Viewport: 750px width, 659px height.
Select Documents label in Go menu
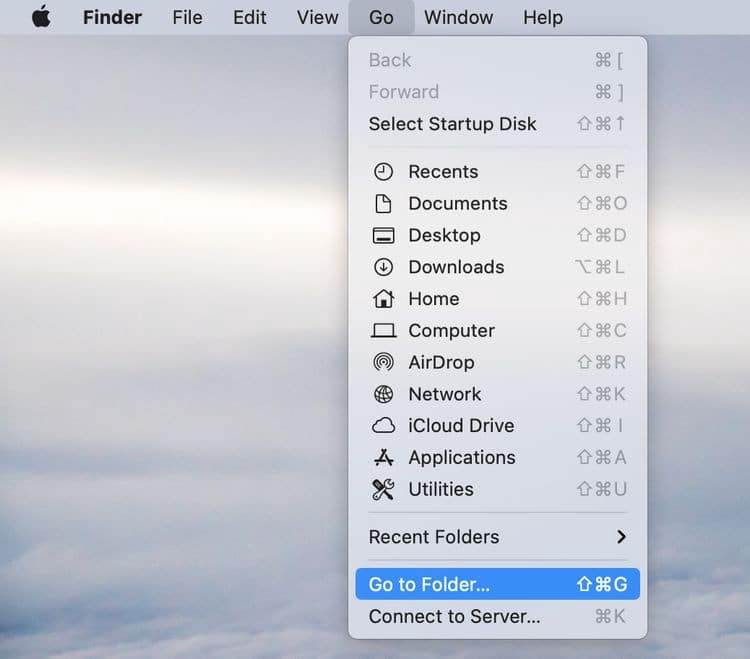458,204
